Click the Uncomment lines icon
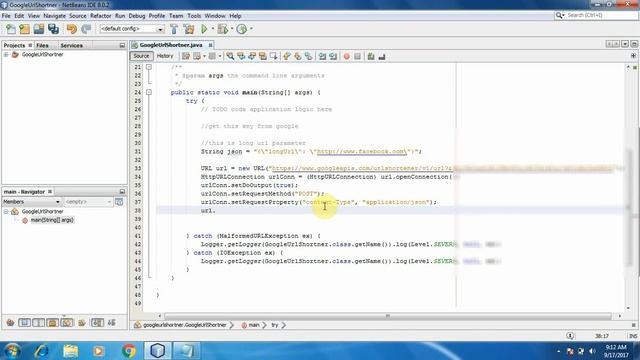 (x=382, y=56)
